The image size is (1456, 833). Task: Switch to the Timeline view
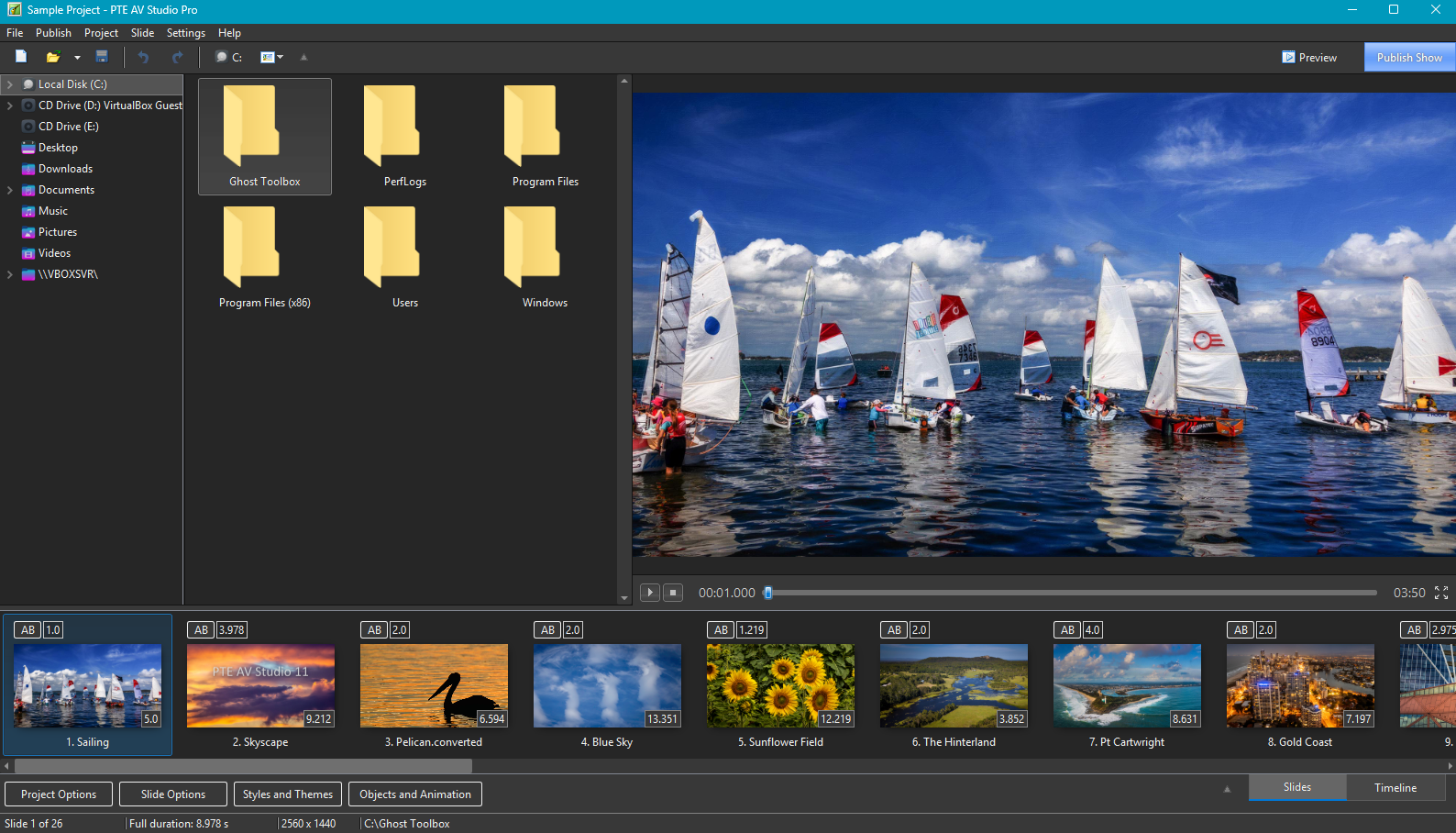(1395, 787)
